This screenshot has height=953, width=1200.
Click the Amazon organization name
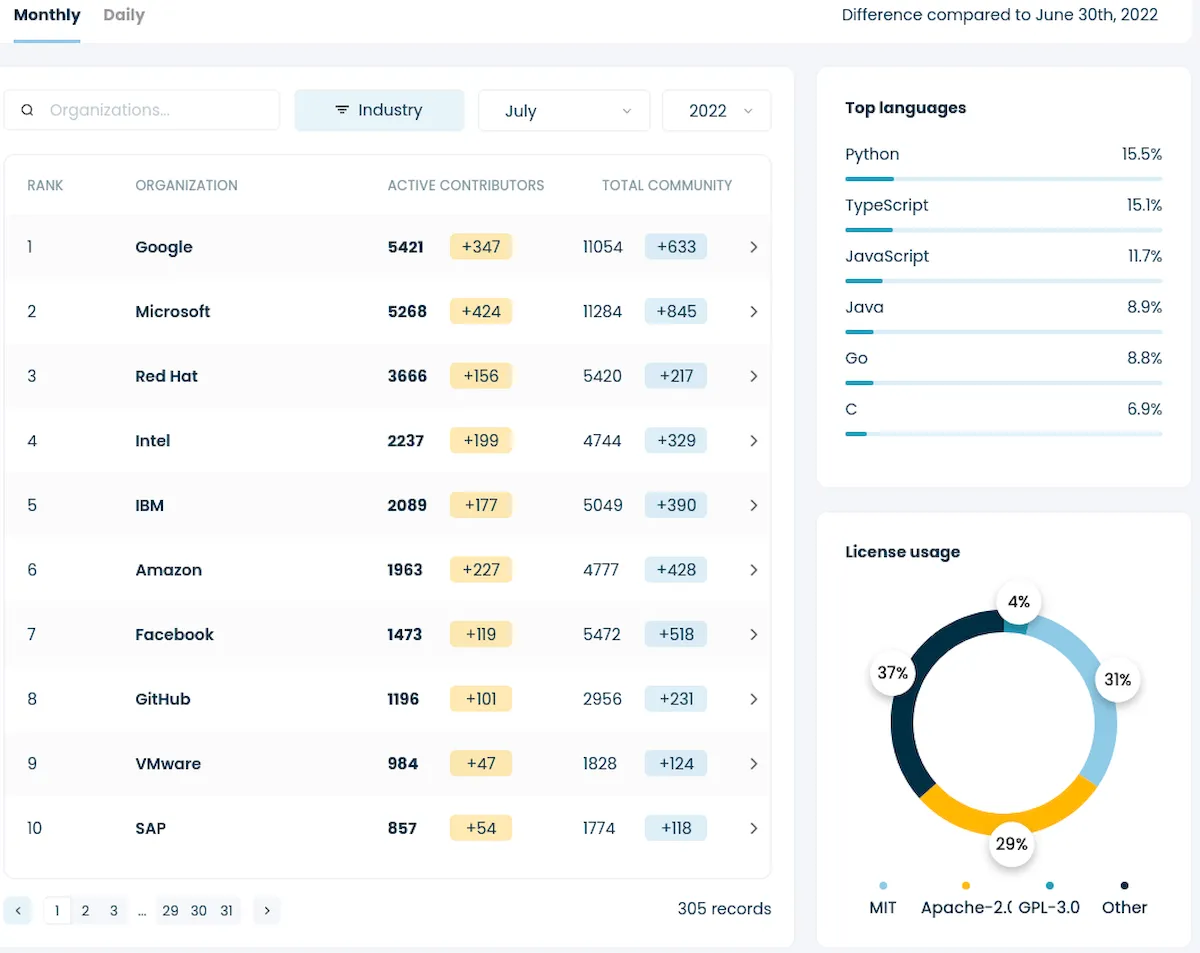pos(169,570)
